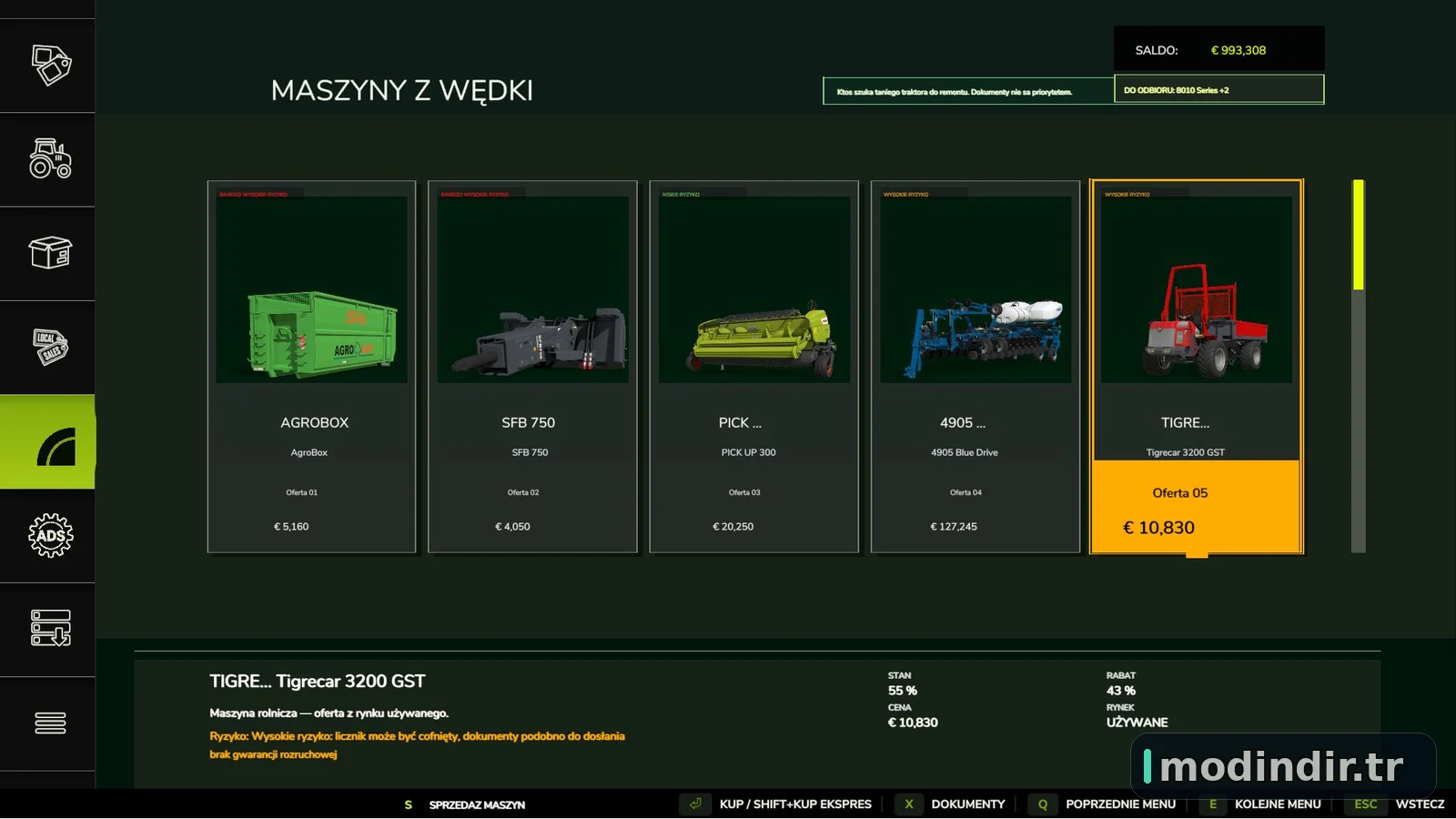Screen dimensions: 1456x819
Task: Click the DO ODBIORU: 8010 Series +2 box
Action: pyautogui.click(x=1219, y=89)
